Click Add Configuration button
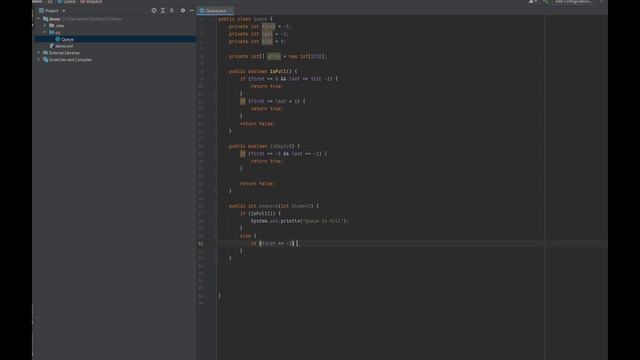This screenshot has height=360, width=640. point(572,2)
